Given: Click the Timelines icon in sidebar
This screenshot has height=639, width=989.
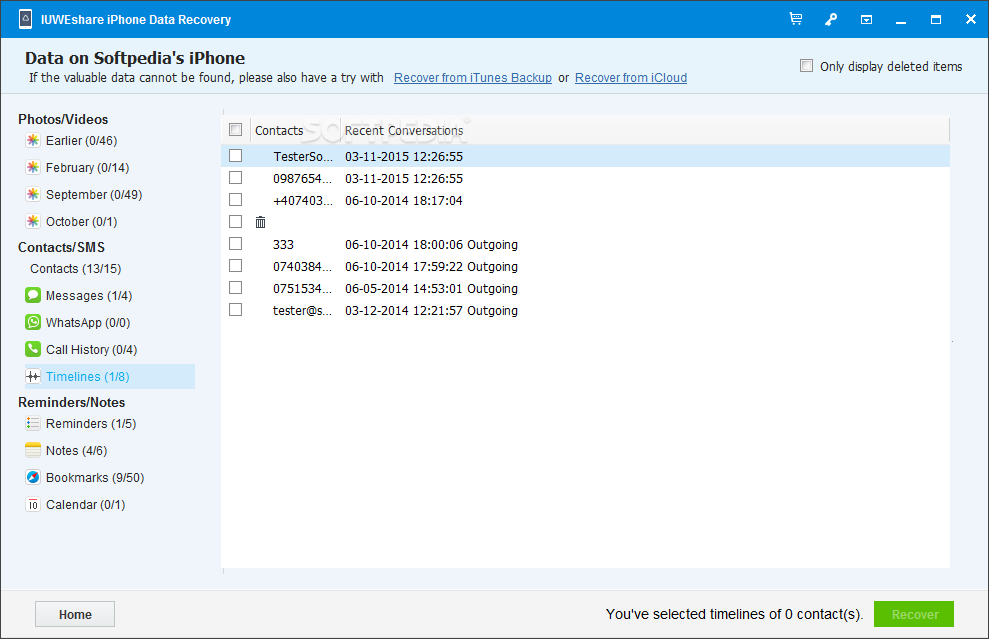Looking at the screenshot, I should 33,377.
